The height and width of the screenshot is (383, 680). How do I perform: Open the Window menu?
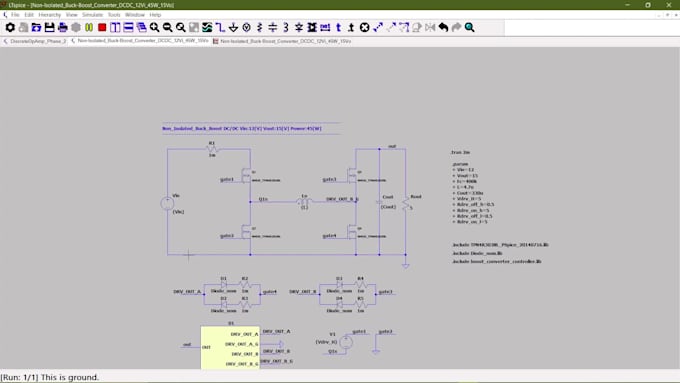point(135,15)
